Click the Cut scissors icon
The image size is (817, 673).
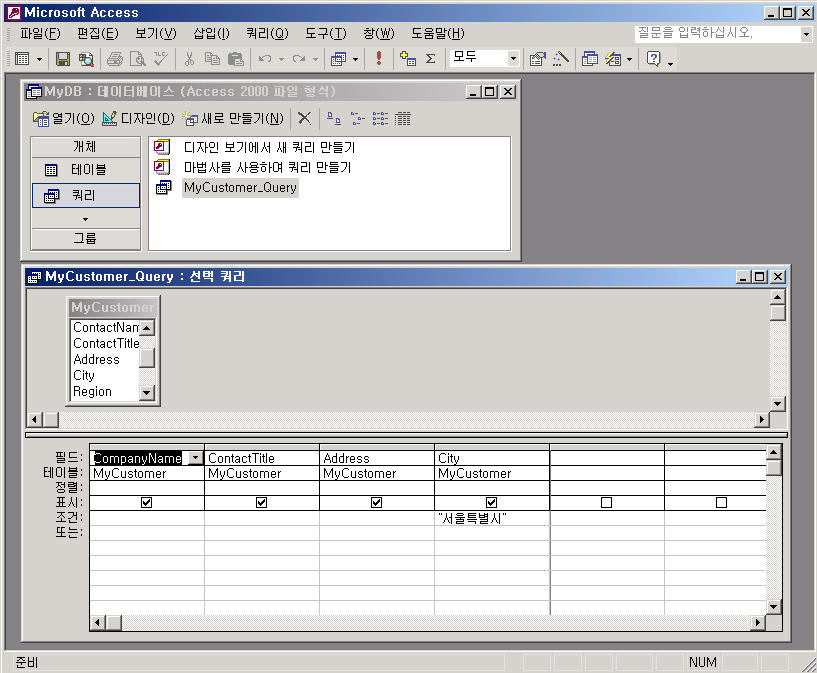click(x=189, y=59)
